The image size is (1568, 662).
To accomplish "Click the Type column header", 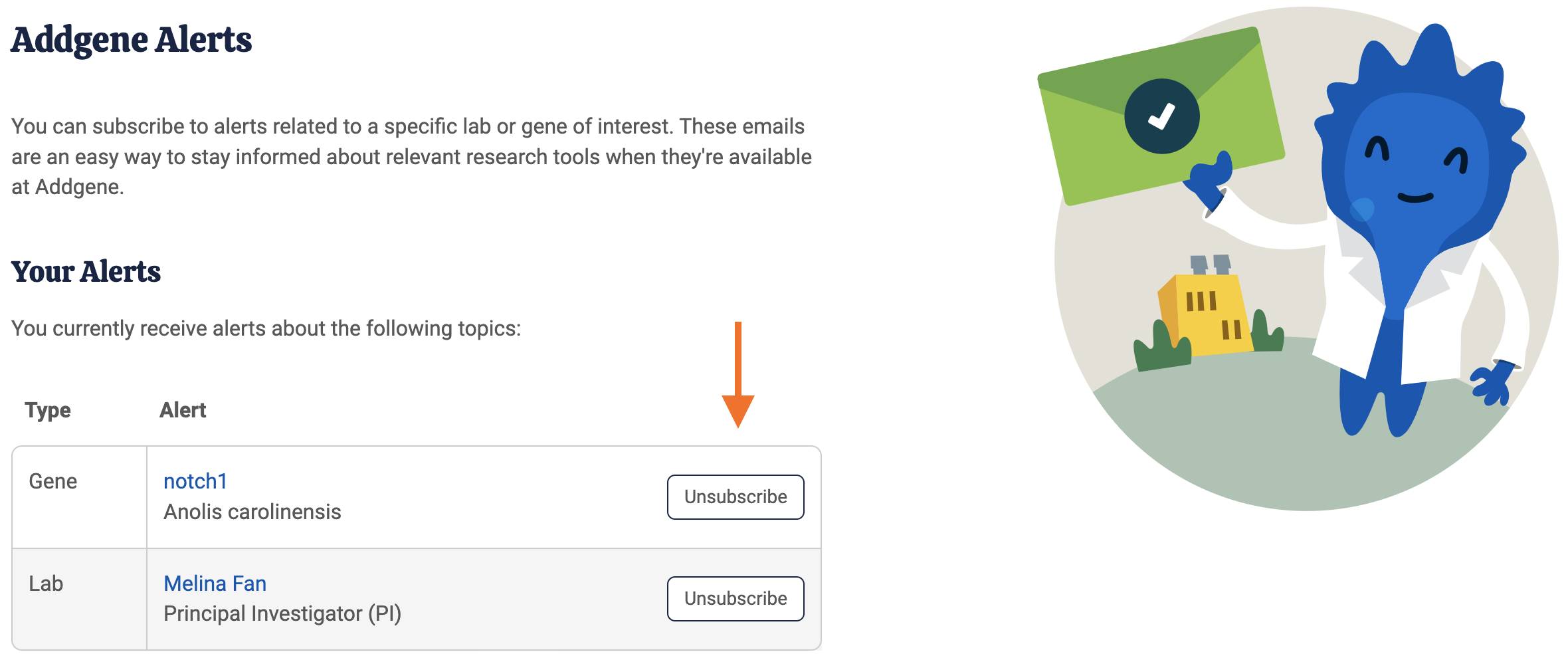I will 48,410.
